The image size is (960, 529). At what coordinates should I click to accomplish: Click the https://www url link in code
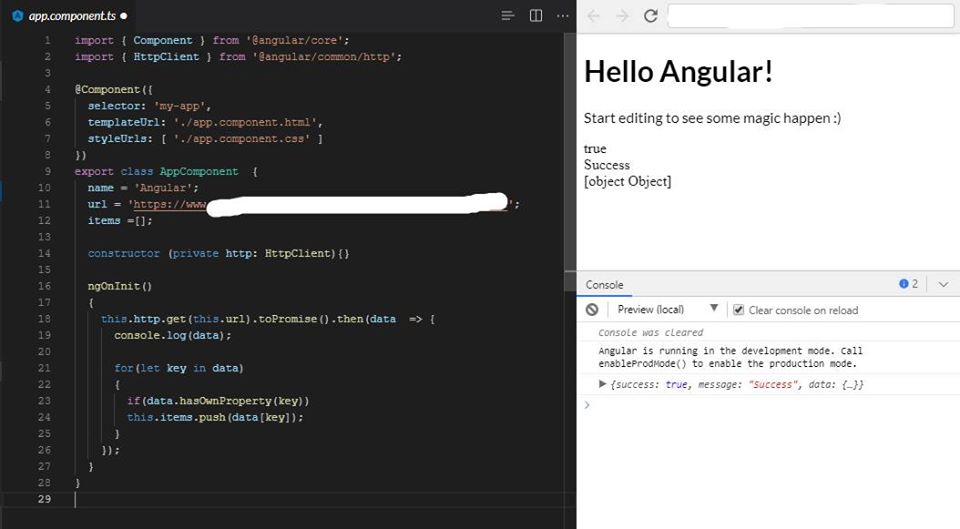[x=170, y=204]
